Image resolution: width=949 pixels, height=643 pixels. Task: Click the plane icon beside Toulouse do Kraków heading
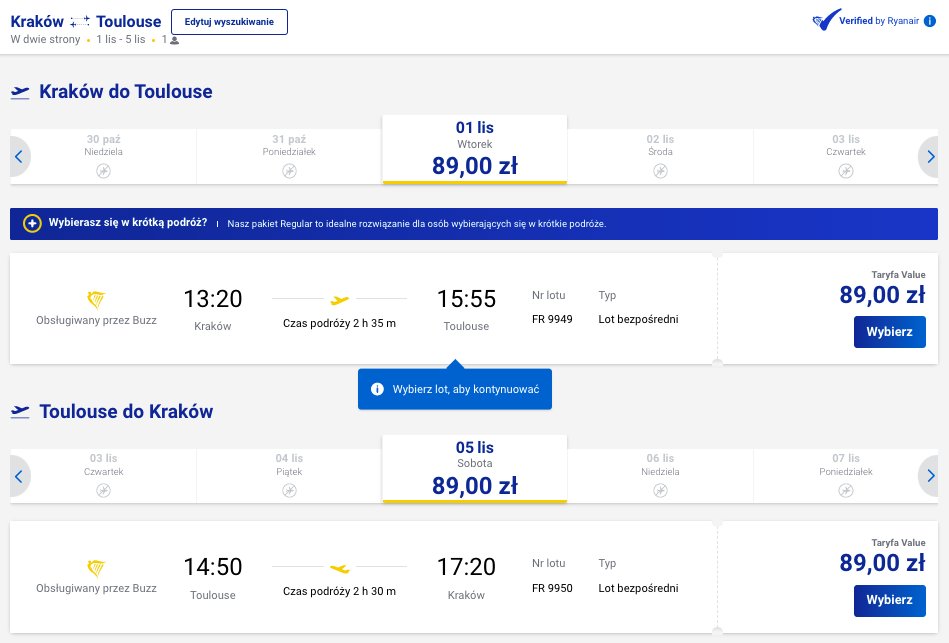20,412
